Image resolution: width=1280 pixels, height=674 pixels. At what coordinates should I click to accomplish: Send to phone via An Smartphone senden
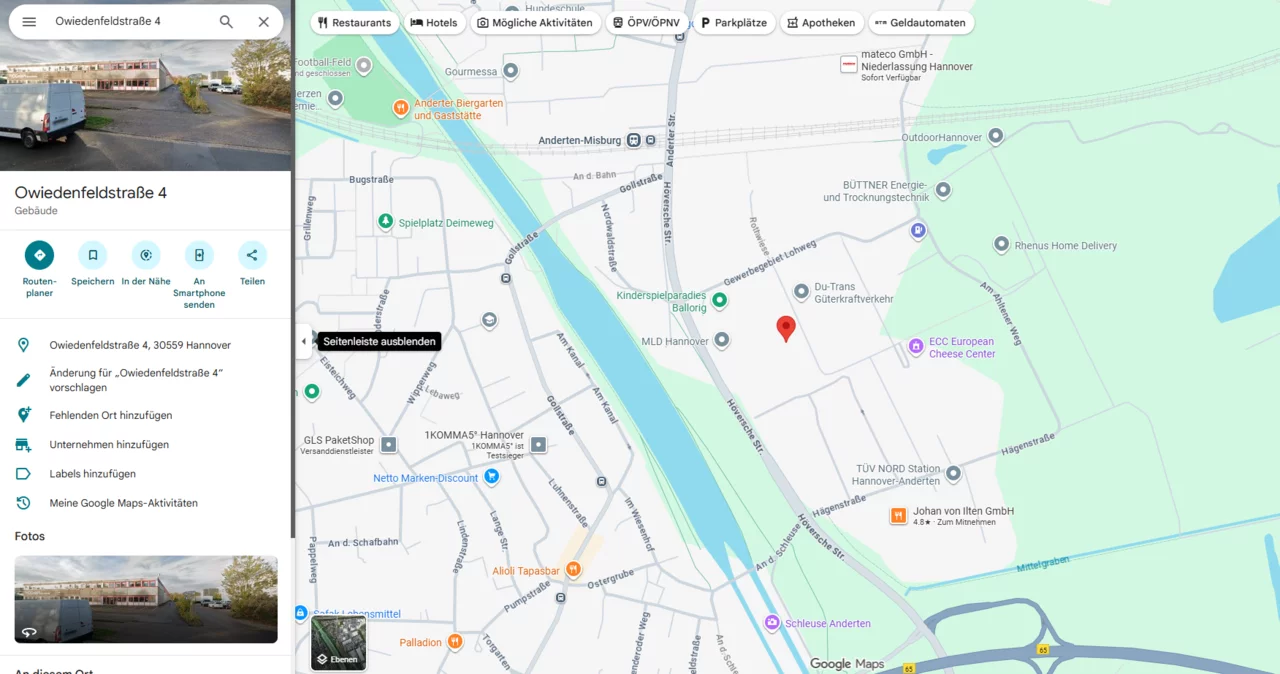tap(199, 274)
